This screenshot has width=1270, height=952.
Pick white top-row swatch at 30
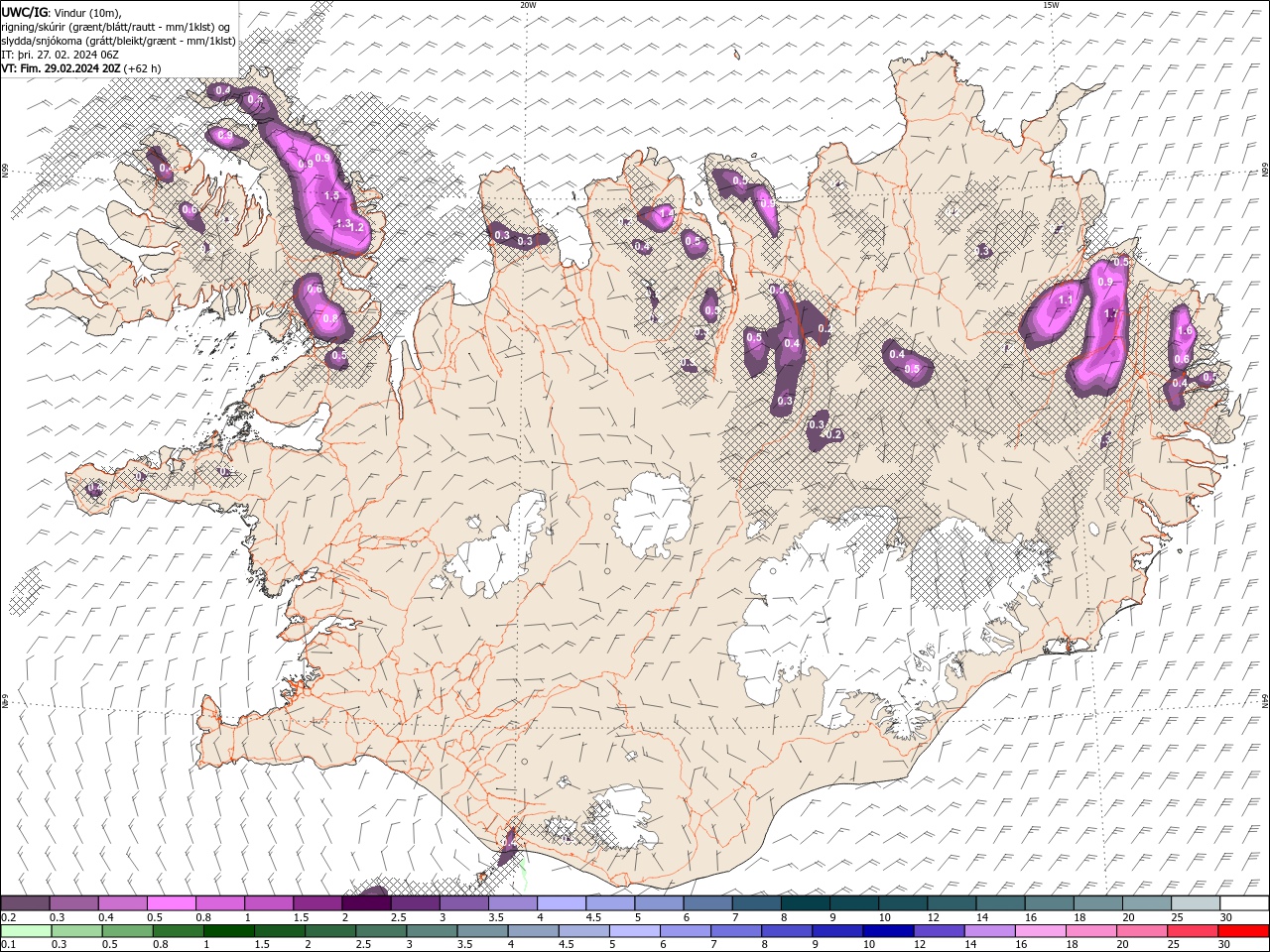(x=1244, y=903)
